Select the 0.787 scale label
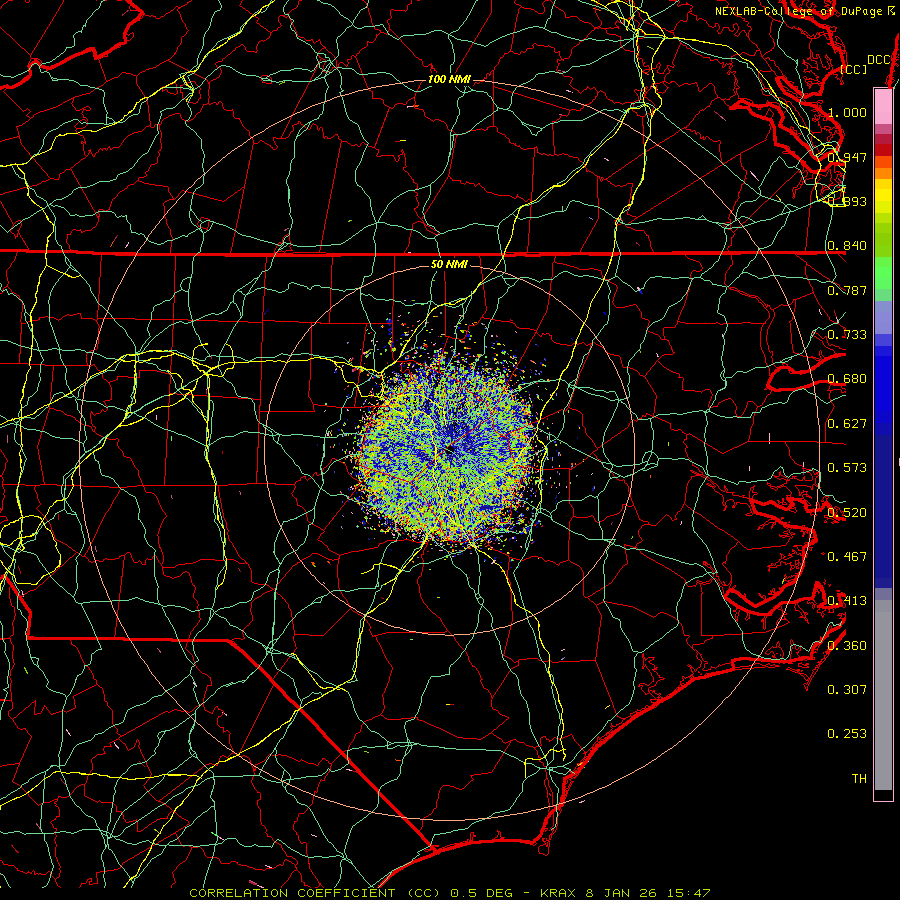Screen dimensions: 900x900 coord(847,290)
